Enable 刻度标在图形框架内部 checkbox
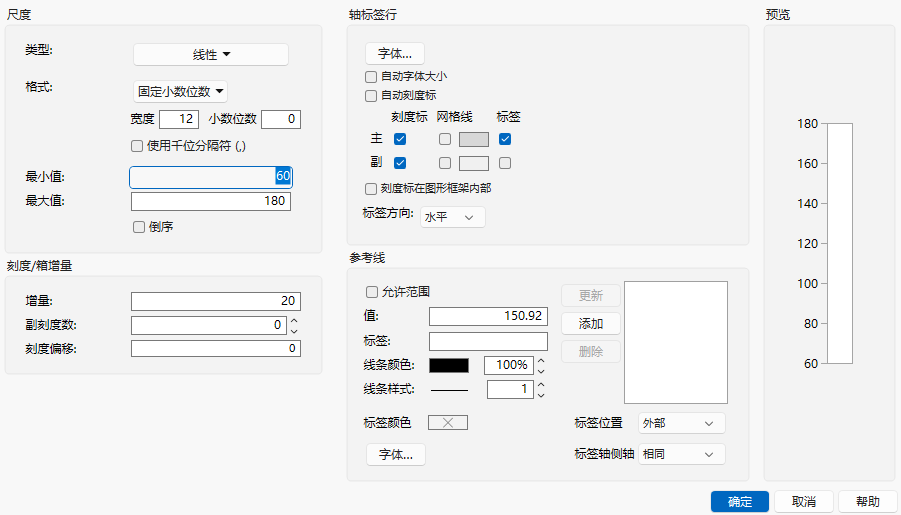The width and height of the screenshot is (901, 515). (371, 189)
